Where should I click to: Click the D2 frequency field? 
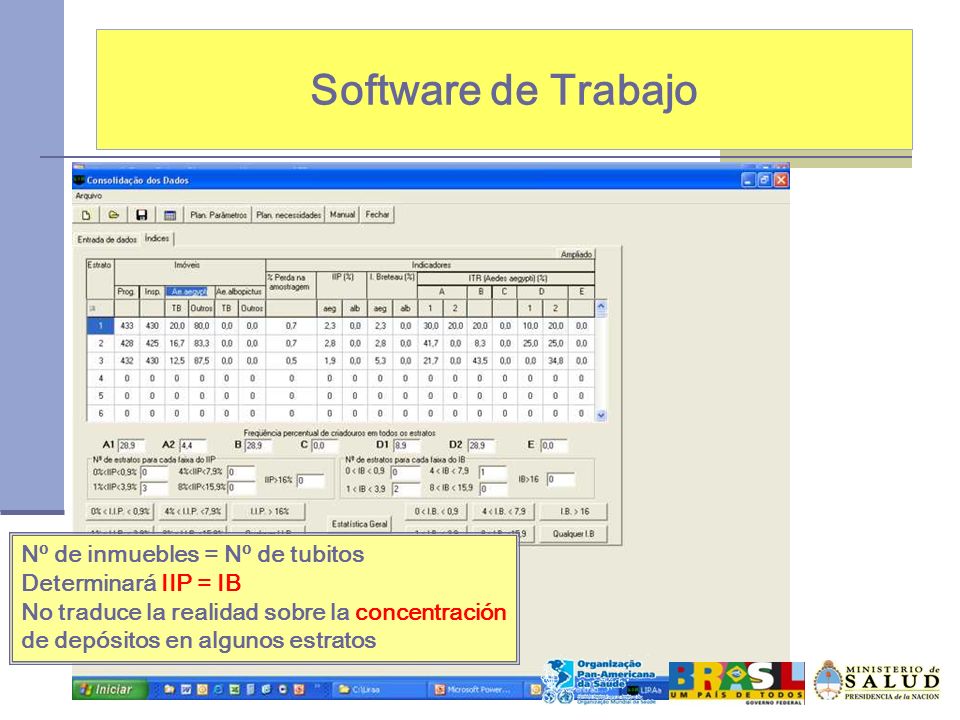(x=481, y=446)
